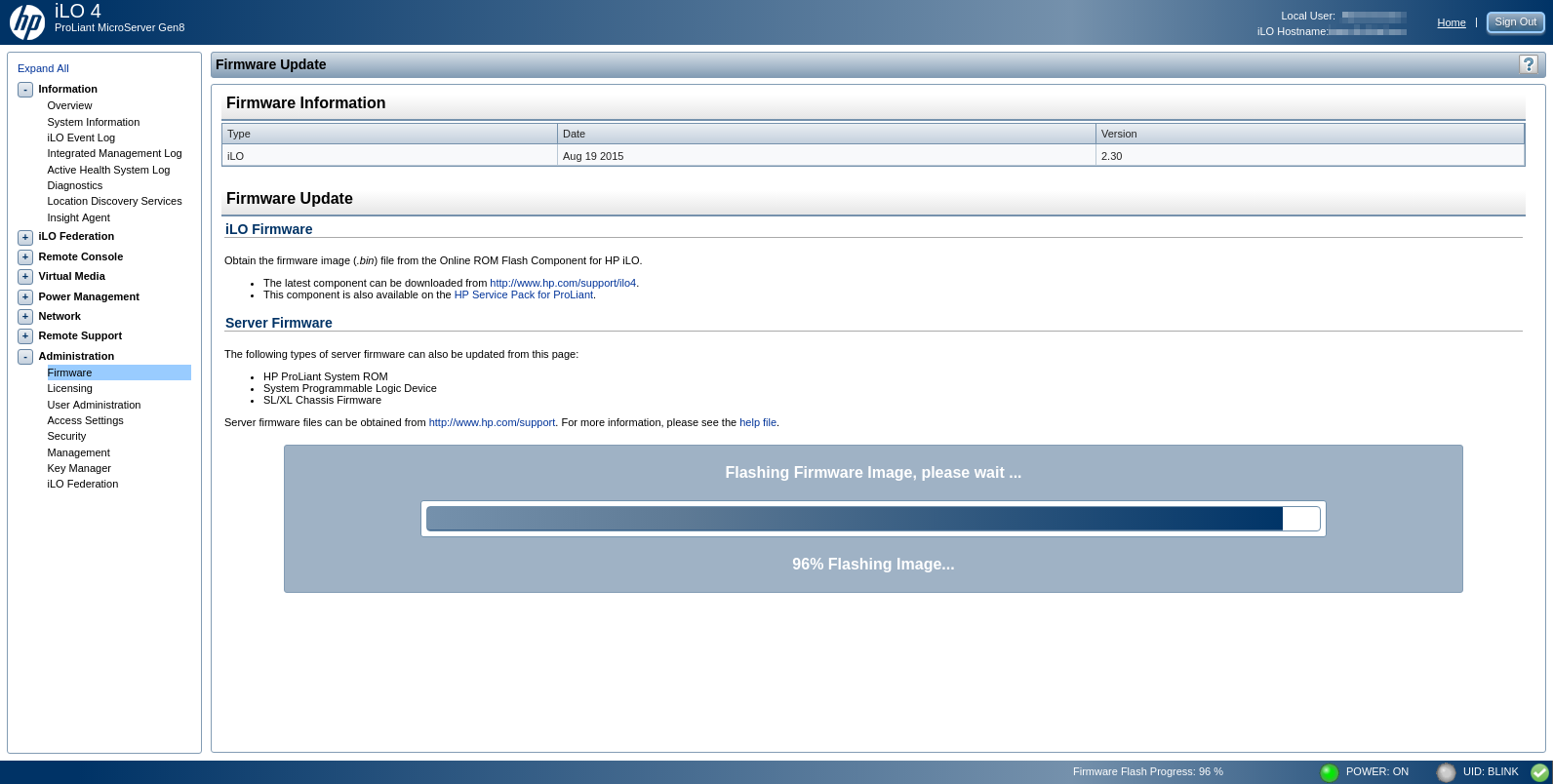
Task: Click the Version column header
Action: [1310, 134]
